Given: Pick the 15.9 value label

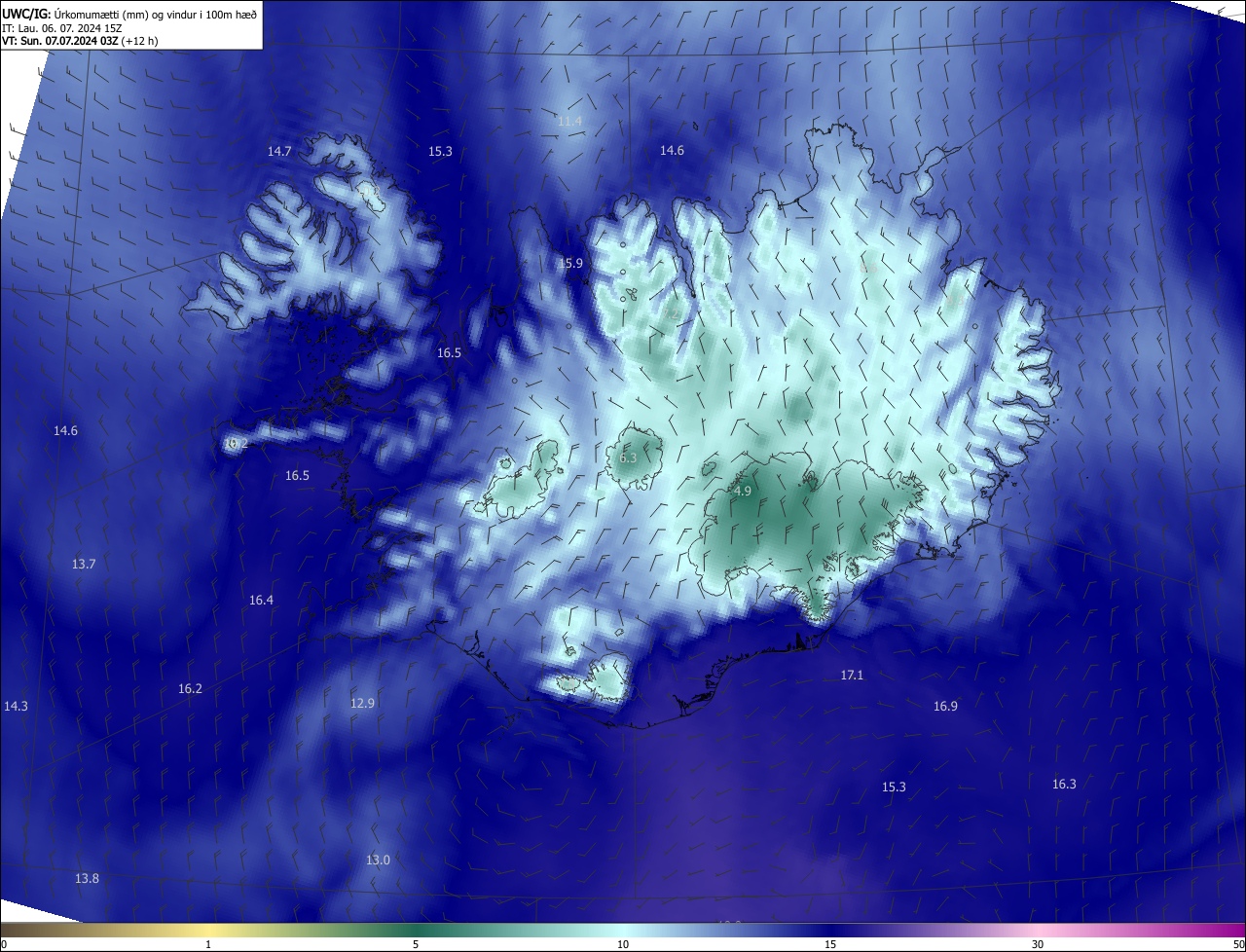Looking at the screenshot, I should [570, 263].
